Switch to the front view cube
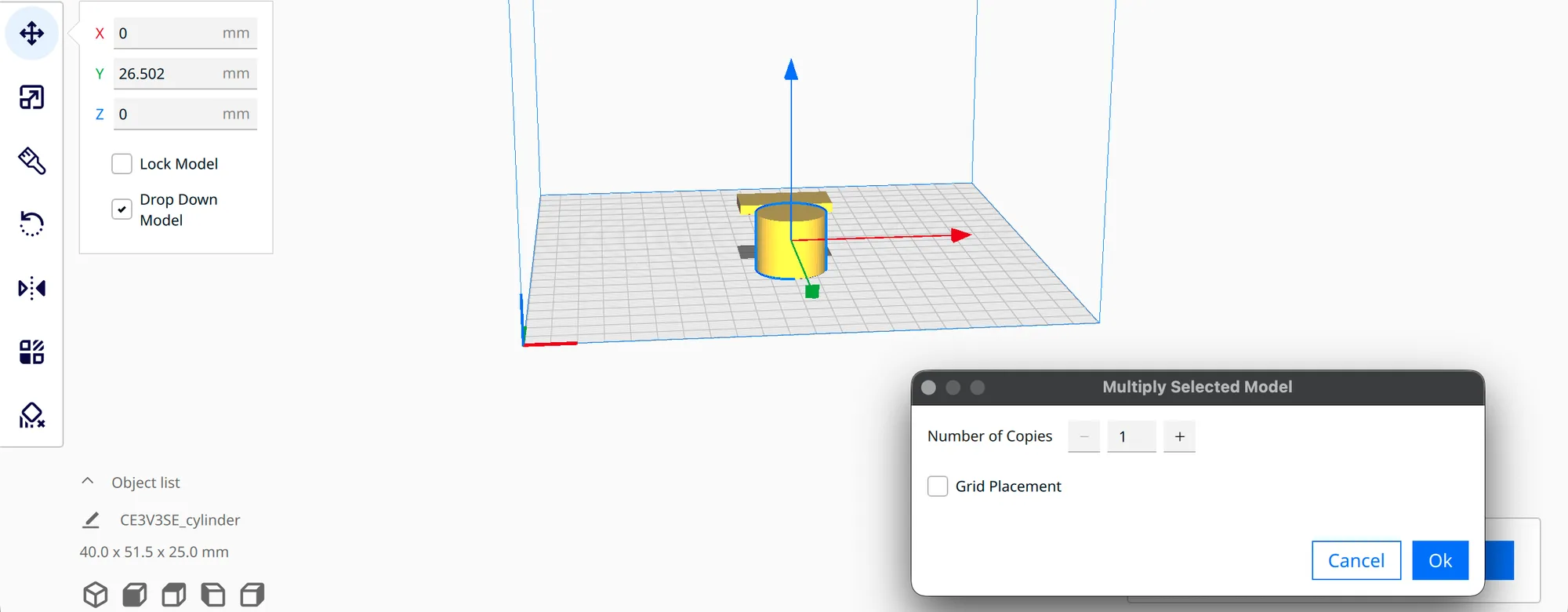1568x612 pixels. click(135, 595)
